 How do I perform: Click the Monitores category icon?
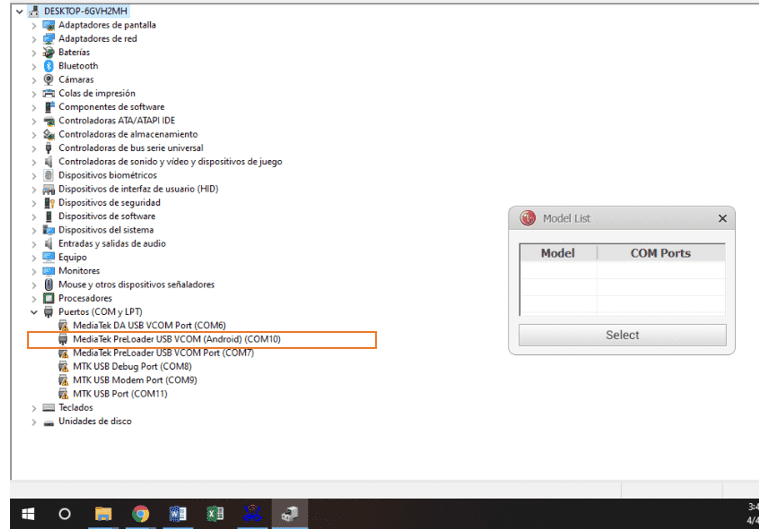coord(48,271)
